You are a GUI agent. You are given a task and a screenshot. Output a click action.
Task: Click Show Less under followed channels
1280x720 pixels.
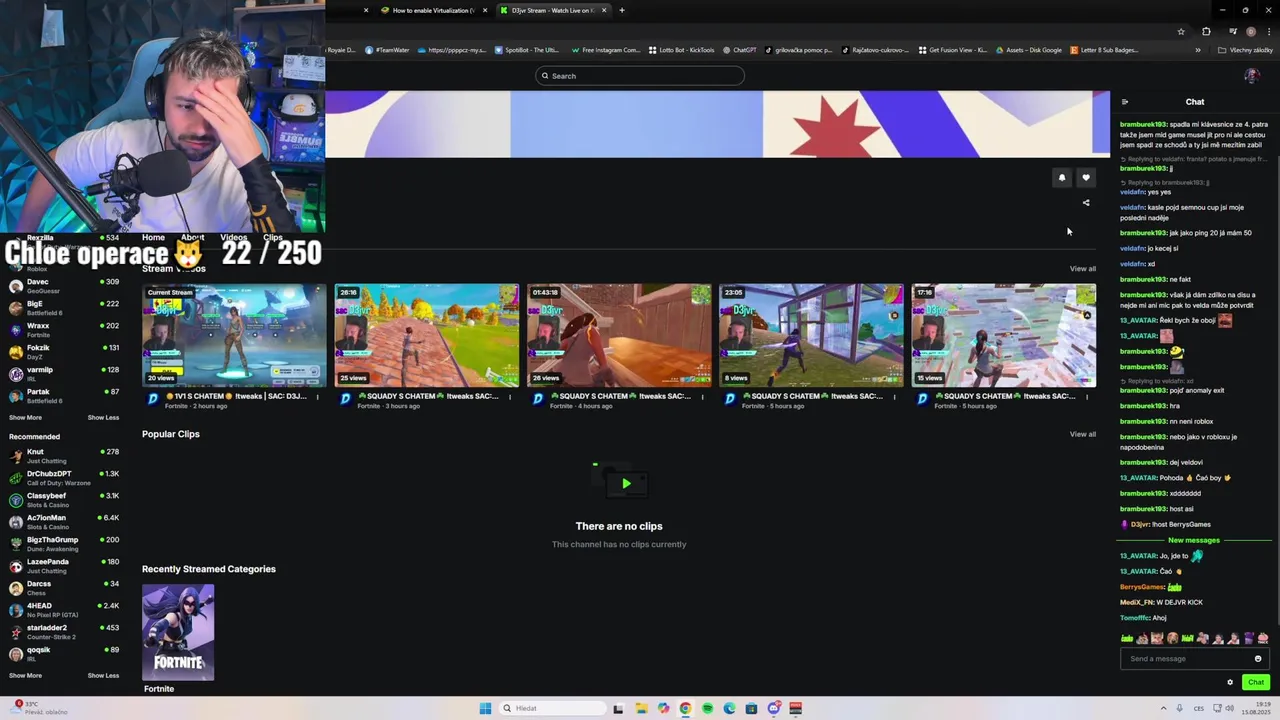(x=103, y=417)
